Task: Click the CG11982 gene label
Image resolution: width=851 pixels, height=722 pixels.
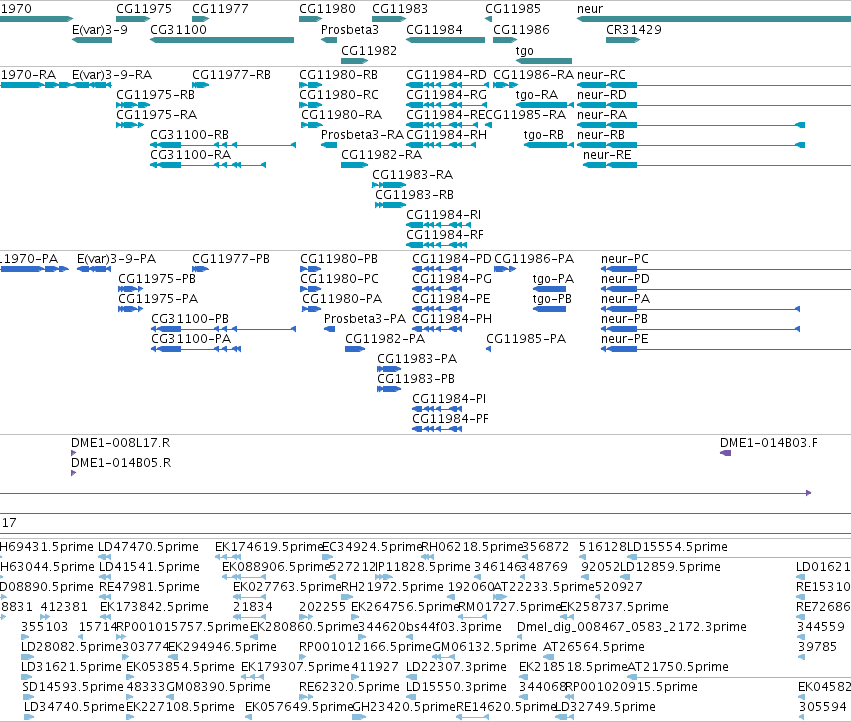Action: click(369, 51)
